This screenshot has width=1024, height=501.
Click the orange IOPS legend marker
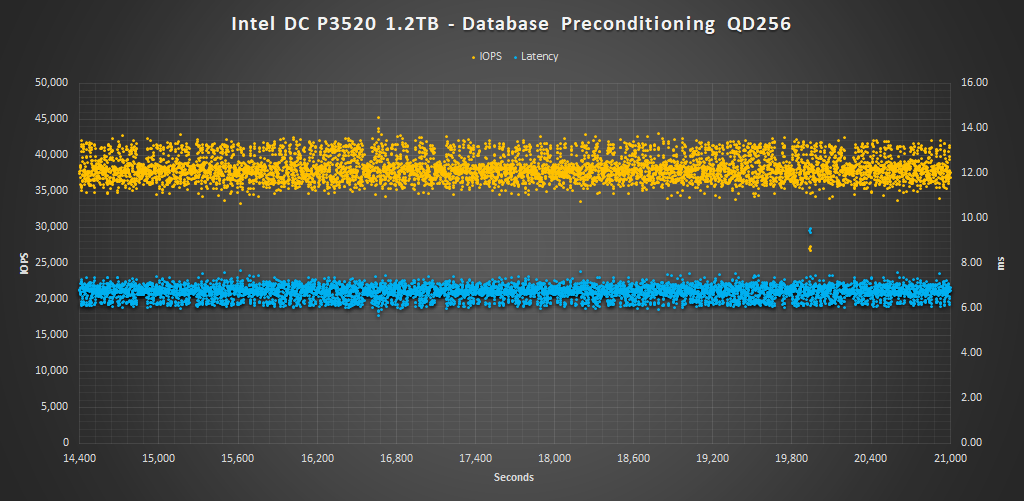pyautogui.click(x=475, y=57)
